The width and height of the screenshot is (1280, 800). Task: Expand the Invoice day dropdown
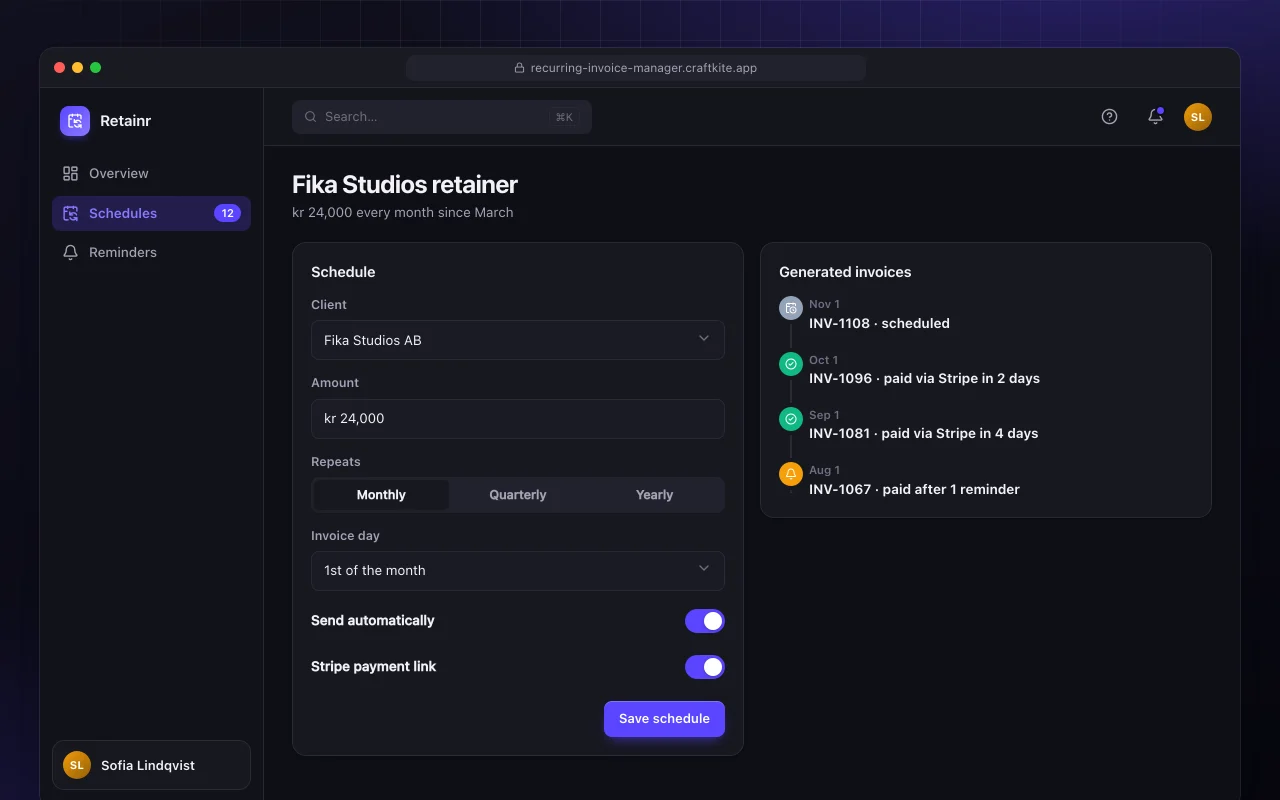point(518,570)
